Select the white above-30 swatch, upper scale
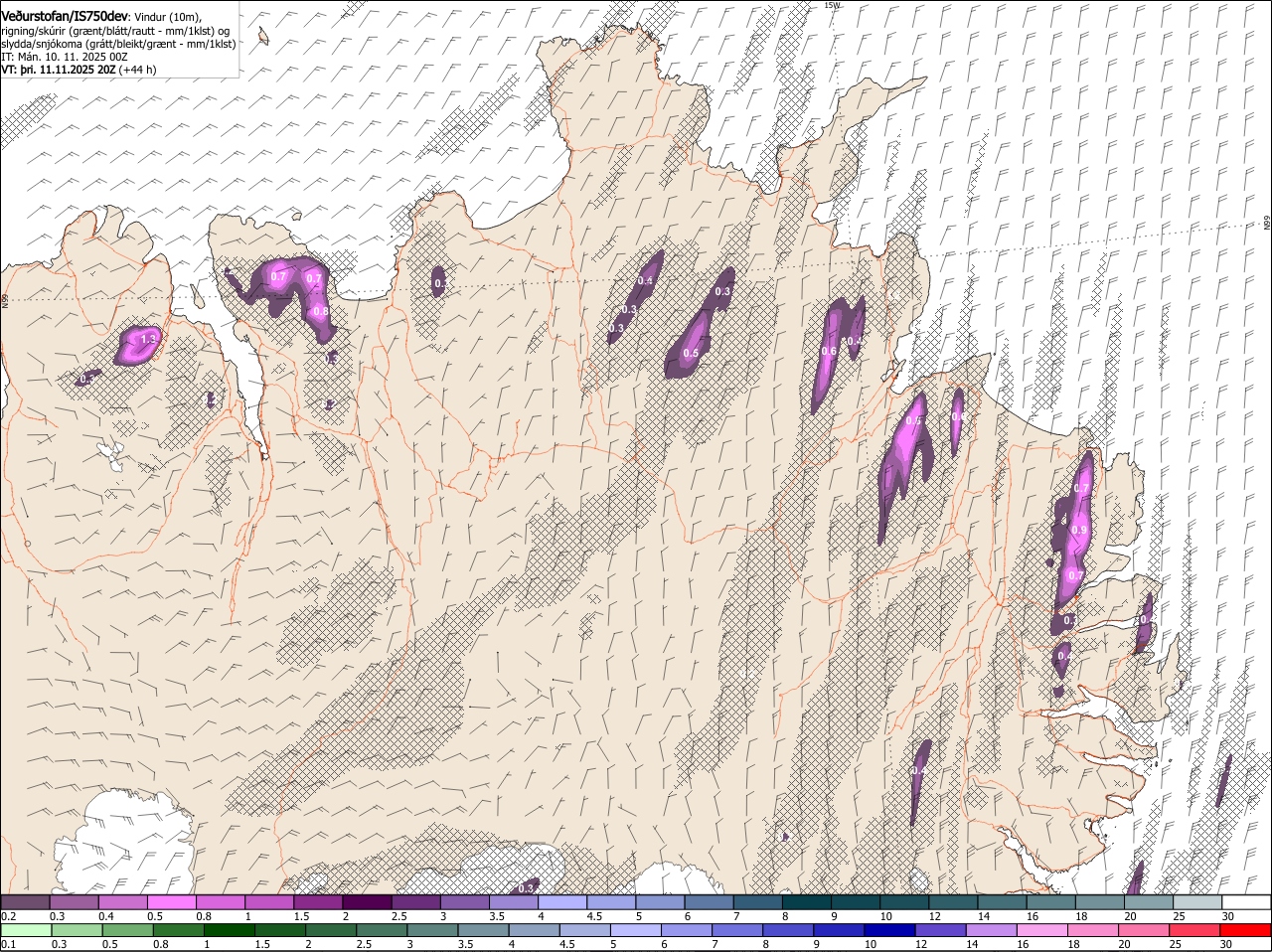 [1246, 901]
